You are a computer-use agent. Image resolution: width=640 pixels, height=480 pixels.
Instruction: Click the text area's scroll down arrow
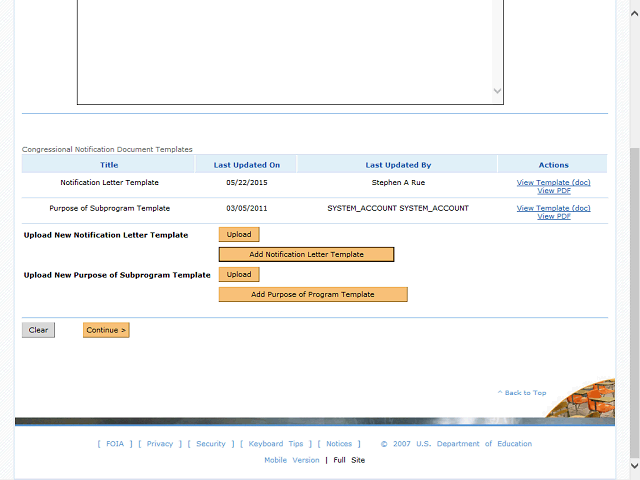click(498, 91)
